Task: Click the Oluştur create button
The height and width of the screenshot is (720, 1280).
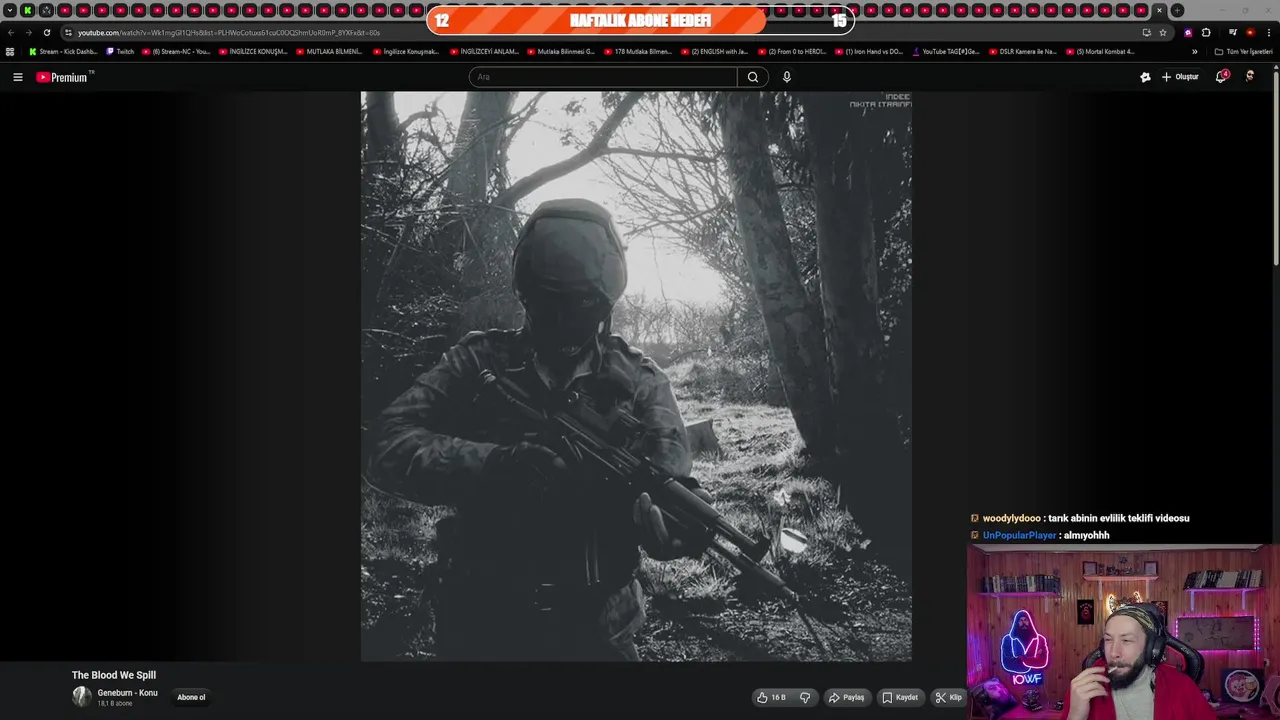Action: point(1180,77)
